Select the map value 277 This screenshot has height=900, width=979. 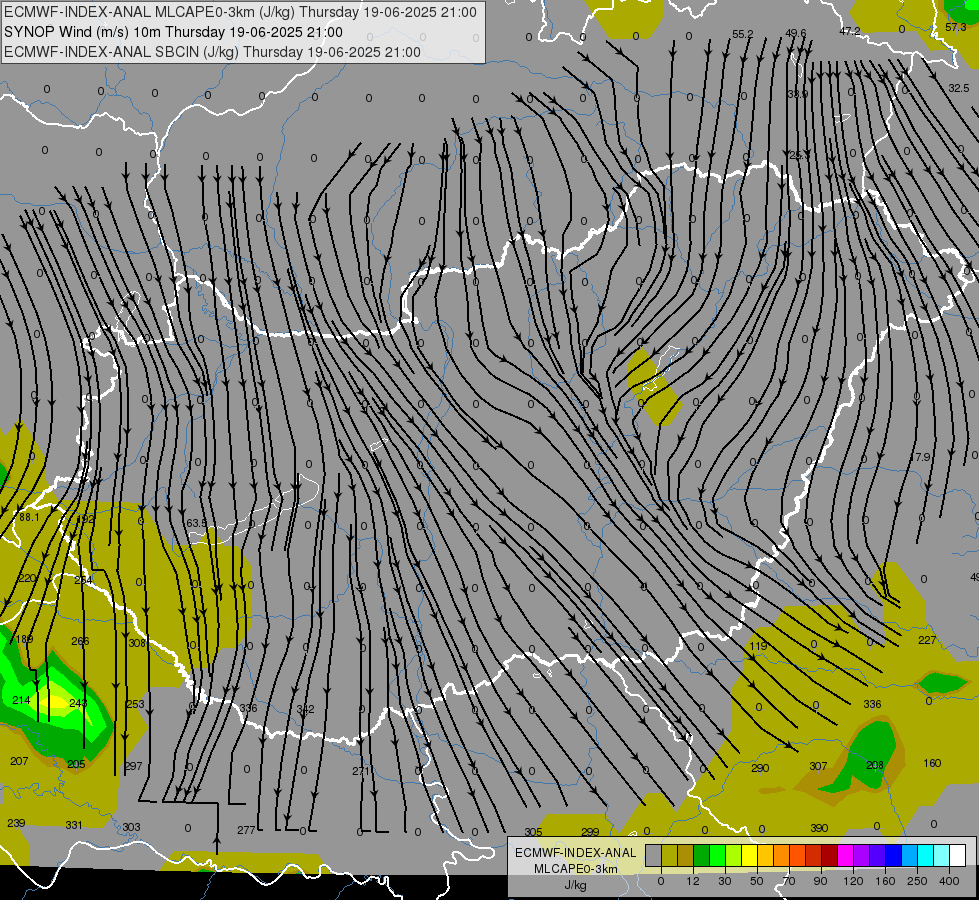click(246, 830)
